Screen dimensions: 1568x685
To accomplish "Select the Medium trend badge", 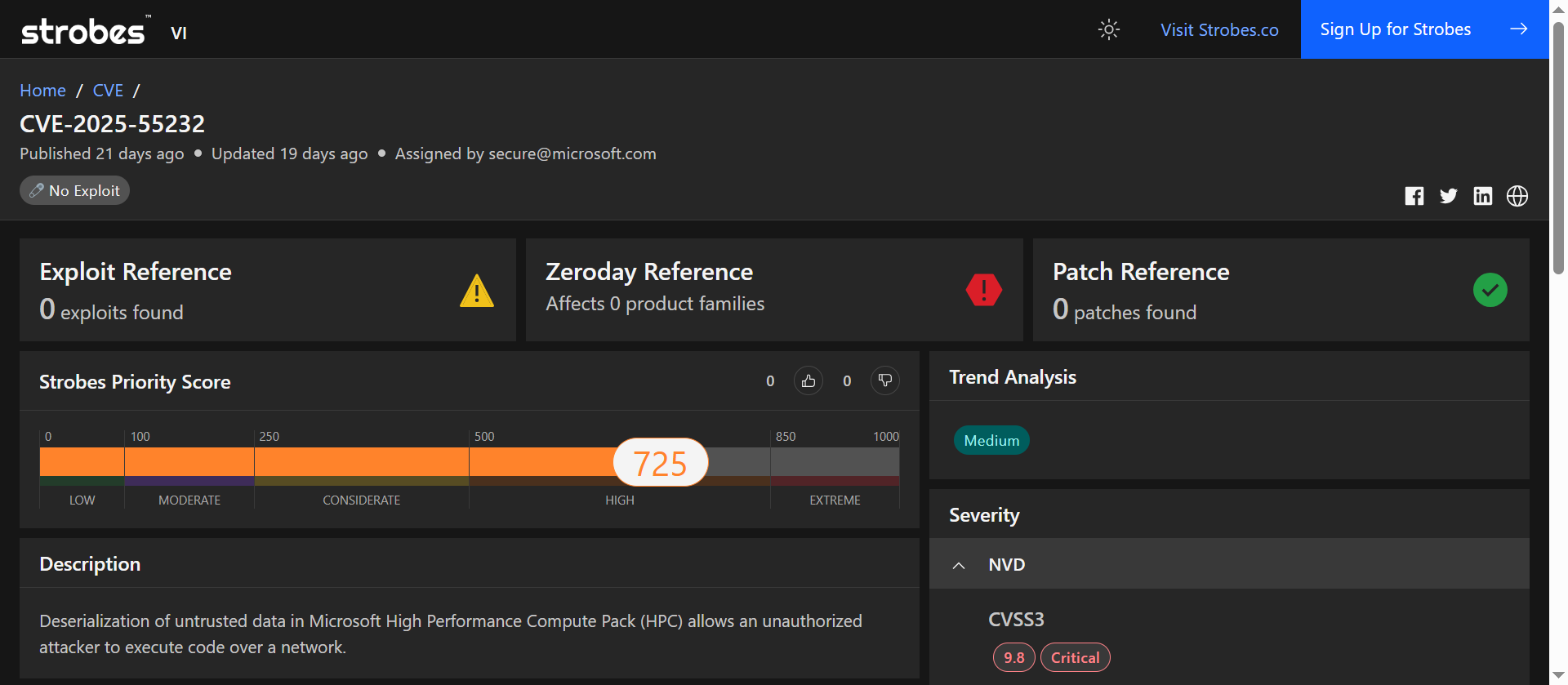I will pos(991,441).
